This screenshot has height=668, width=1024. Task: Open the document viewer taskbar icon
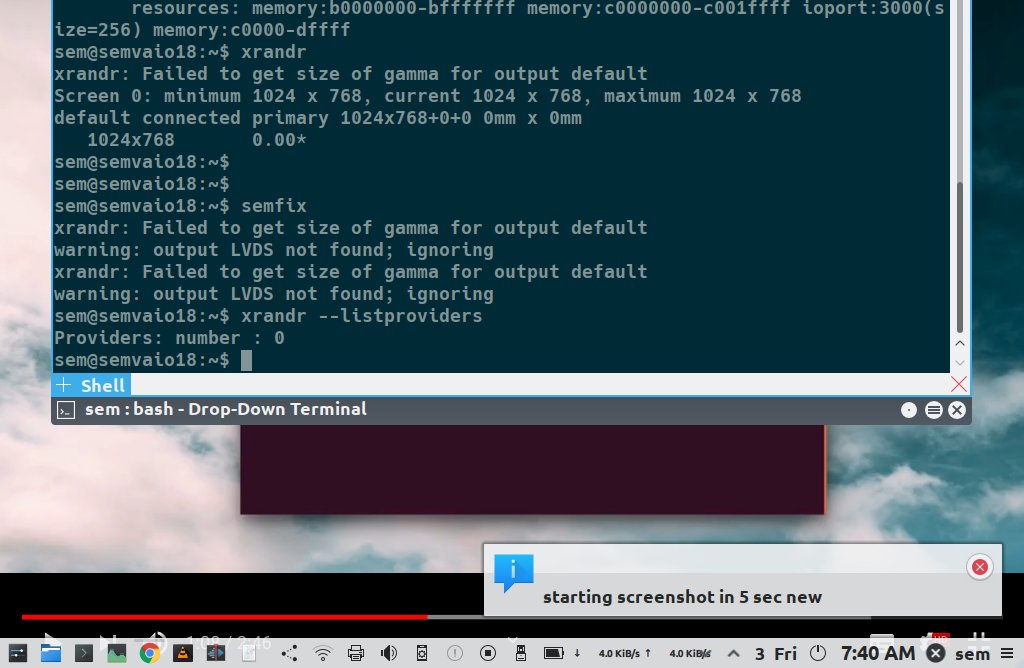249,653
